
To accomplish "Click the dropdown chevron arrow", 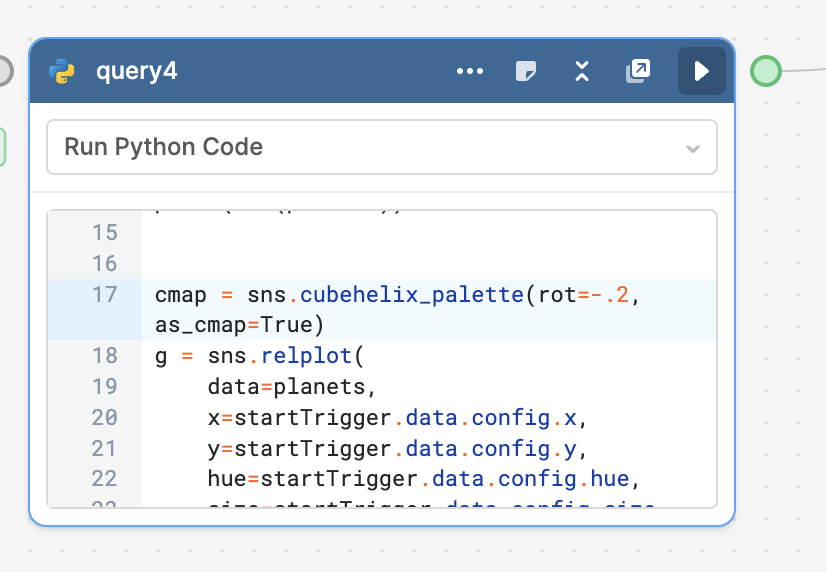I will [x=693, y=149].
